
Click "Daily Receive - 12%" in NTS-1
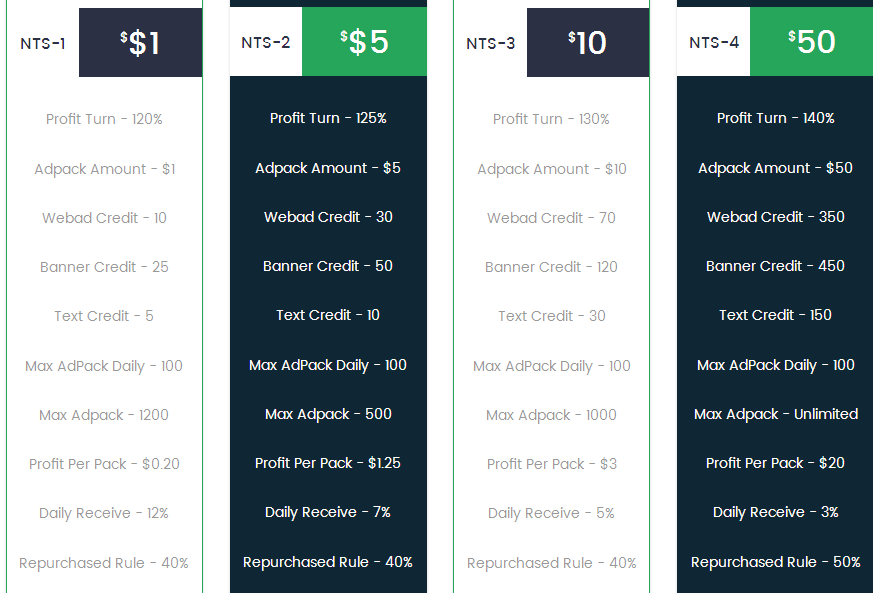point(104,513)
